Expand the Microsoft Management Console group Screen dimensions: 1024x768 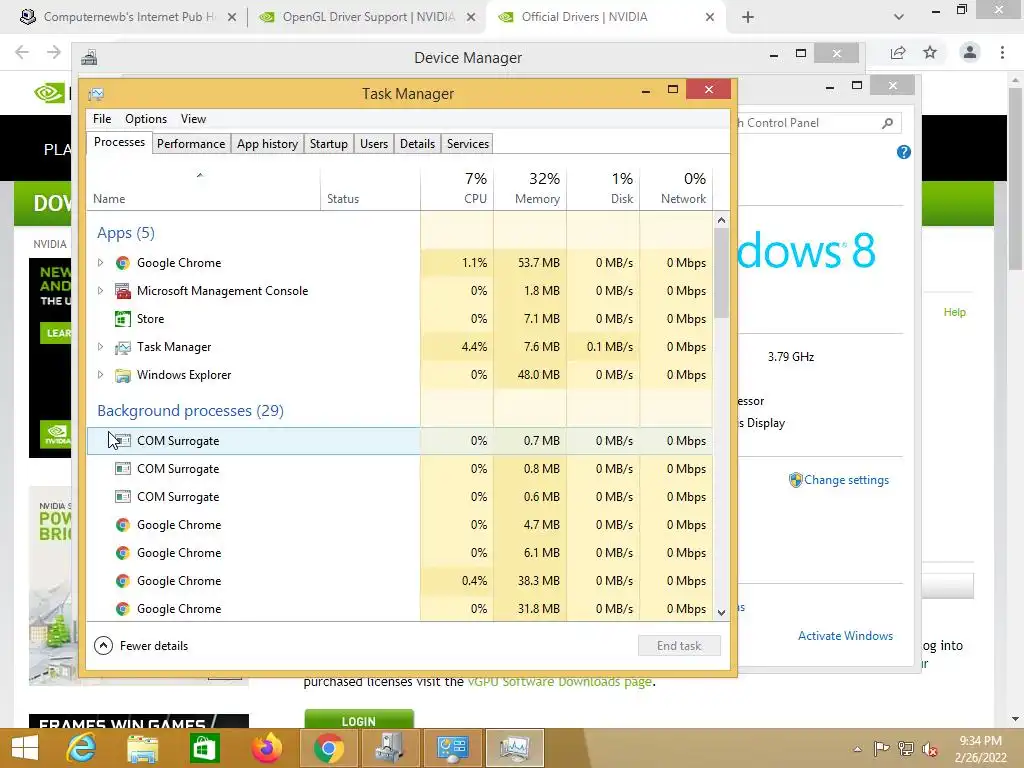click(100, 291)
